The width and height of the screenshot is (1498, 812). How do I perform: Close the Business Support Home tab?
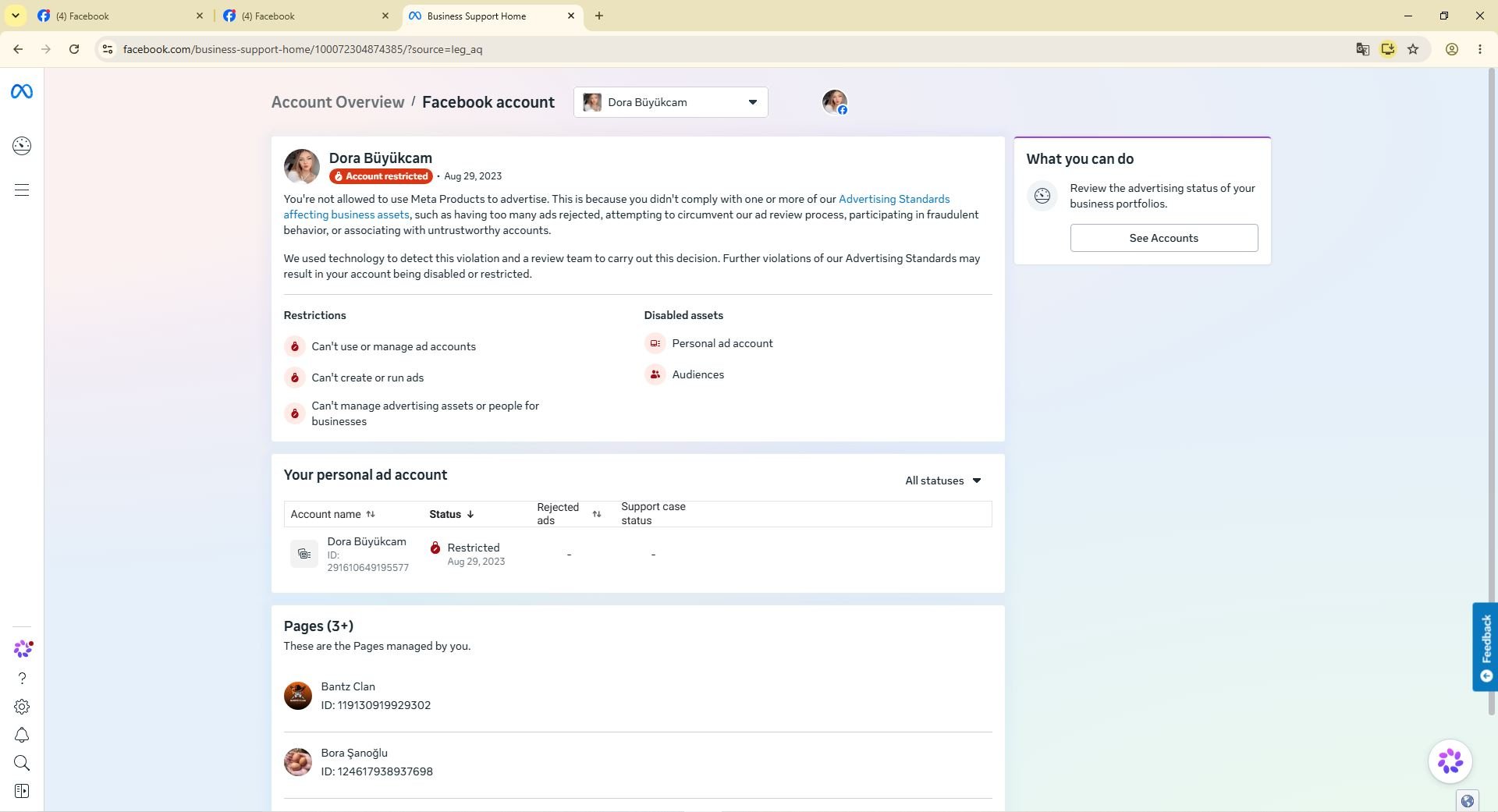coord(571,16)
